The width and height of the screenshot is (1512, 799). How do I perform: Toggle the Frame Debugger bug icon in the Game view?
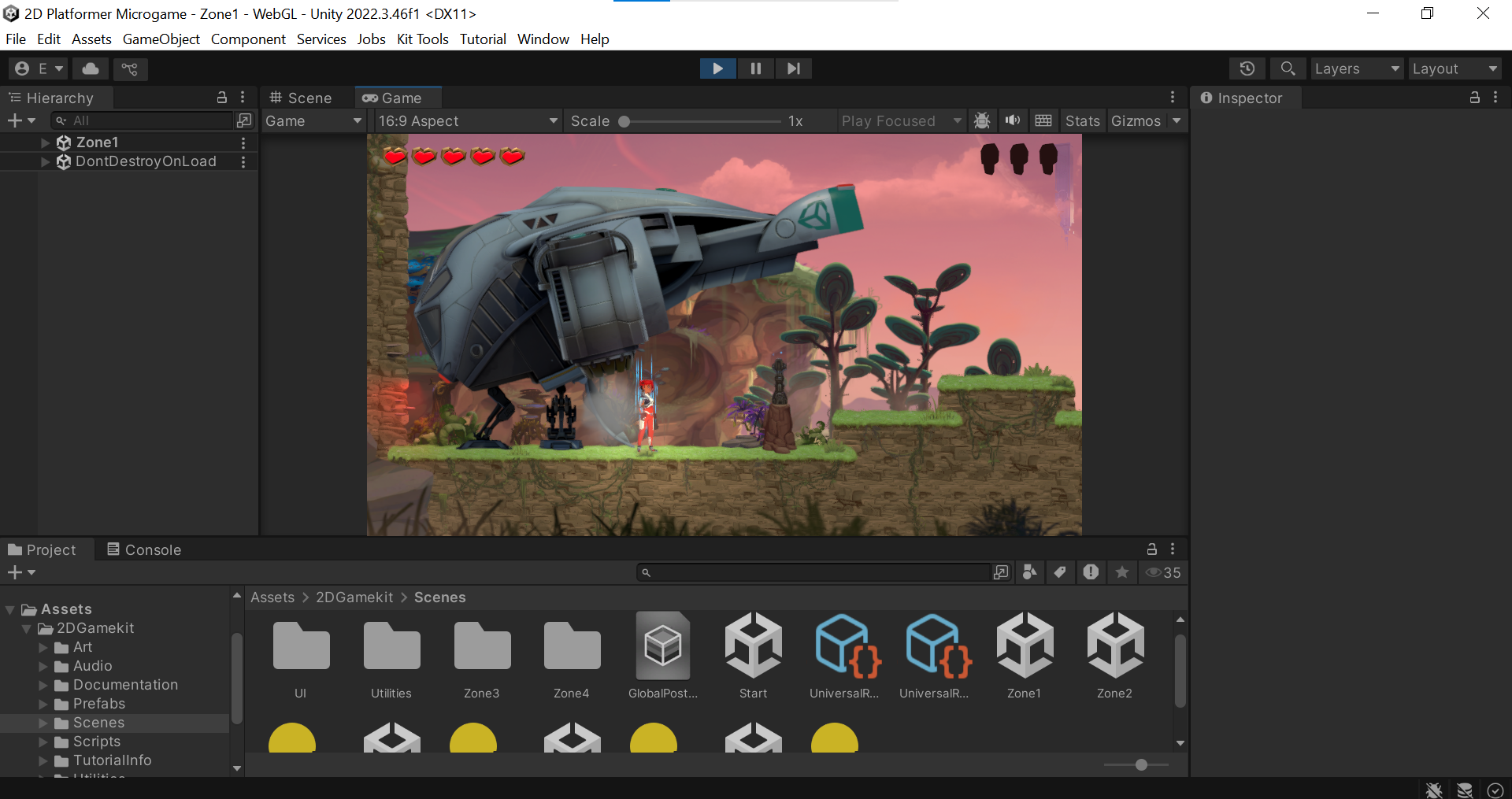[982, 120]
